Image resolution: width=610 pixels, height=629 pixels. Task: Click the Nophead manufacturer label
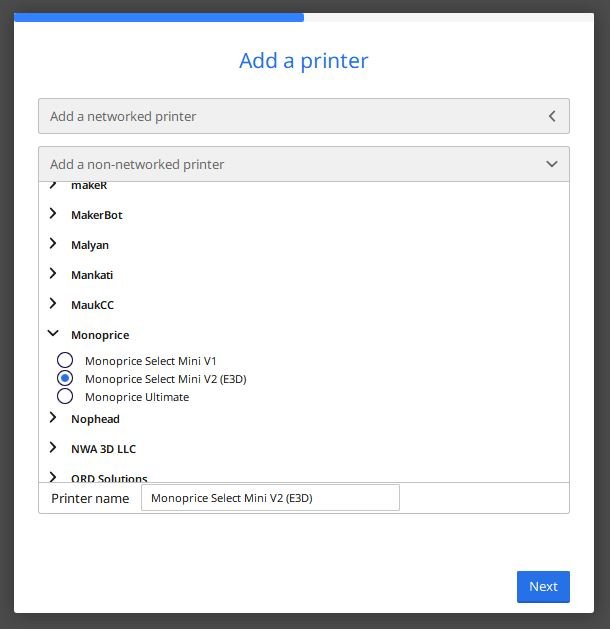[95, 419]
